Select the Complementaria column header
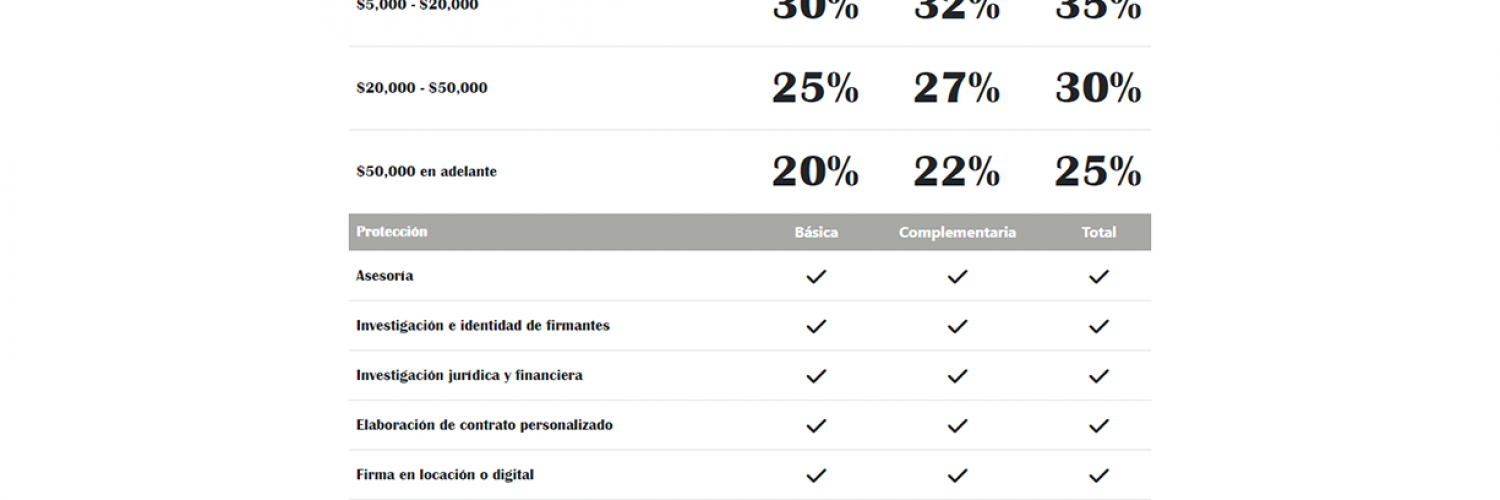This screenshot has width=1500, height=500. tap(957, 232)
